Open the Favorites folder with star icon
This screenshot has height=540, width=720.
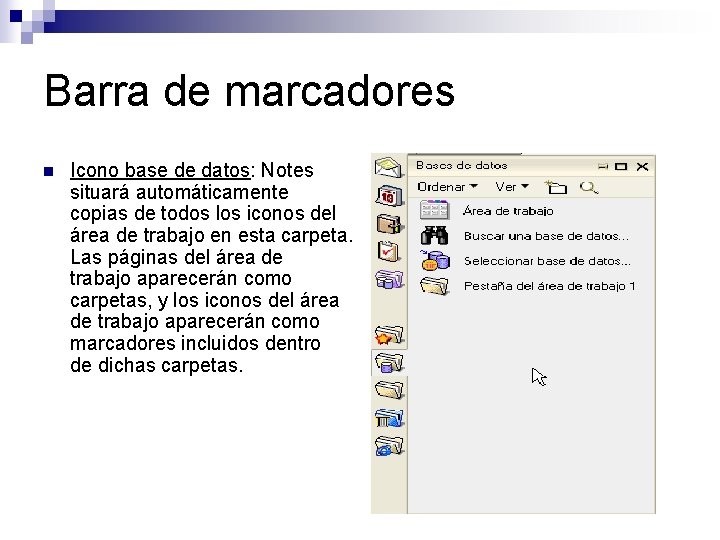click(x=388, y=335)
